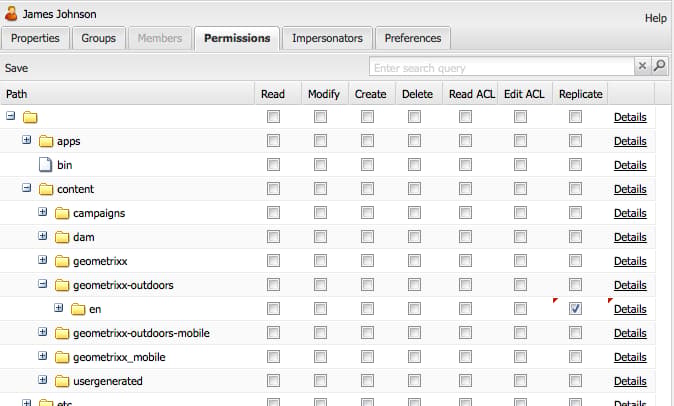Viewport: 674px width, 406px height.
Task: Select the geometrixx-outdoors folder icon
Action: point(62,285)
